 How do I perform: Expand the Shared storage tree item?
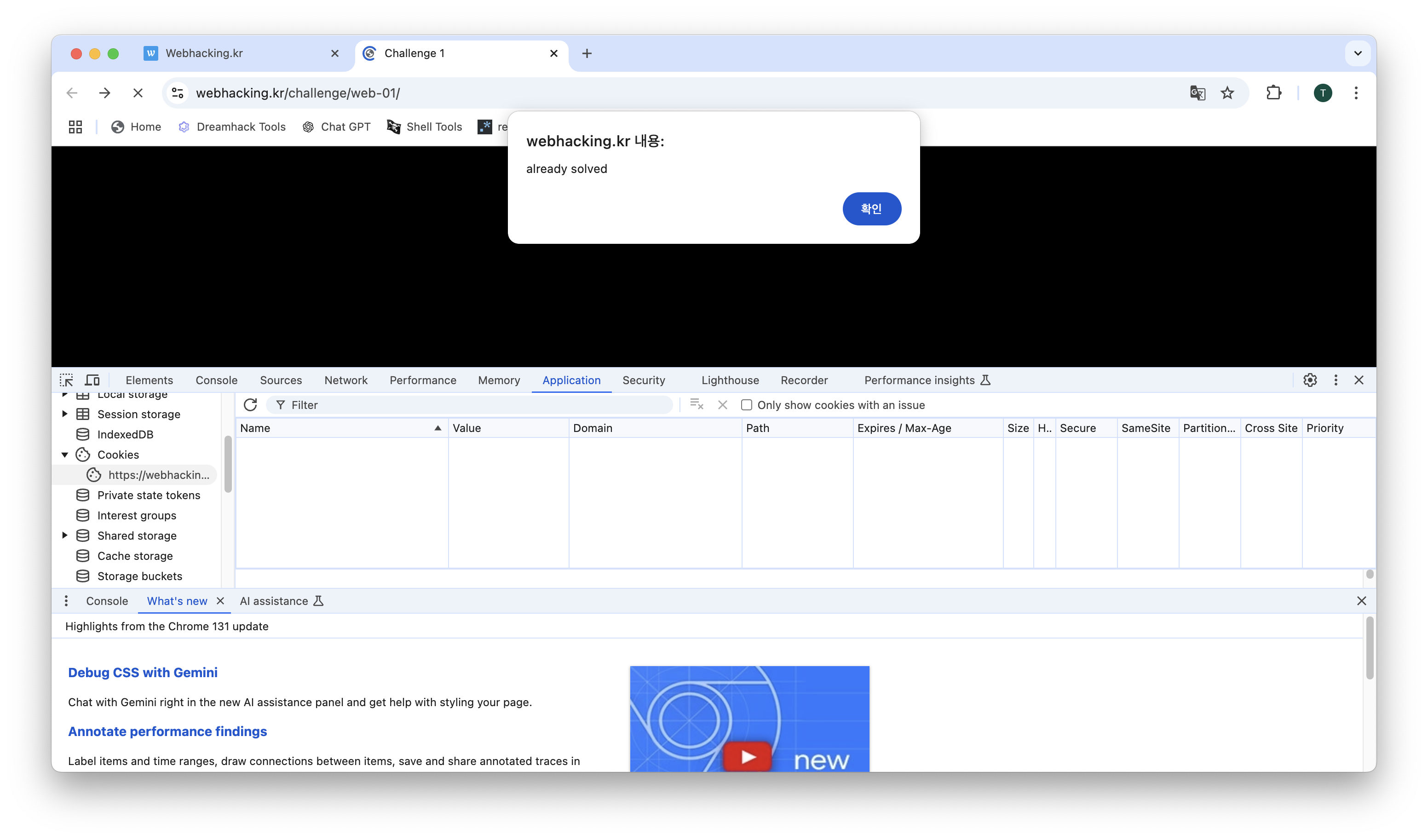point(64,535)
